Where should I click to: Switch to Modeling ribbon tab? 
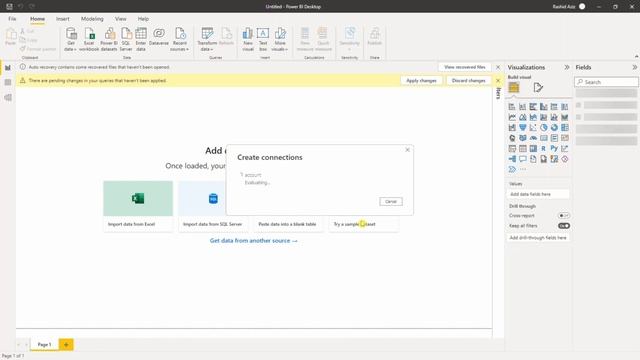click(x=92, y=19)
